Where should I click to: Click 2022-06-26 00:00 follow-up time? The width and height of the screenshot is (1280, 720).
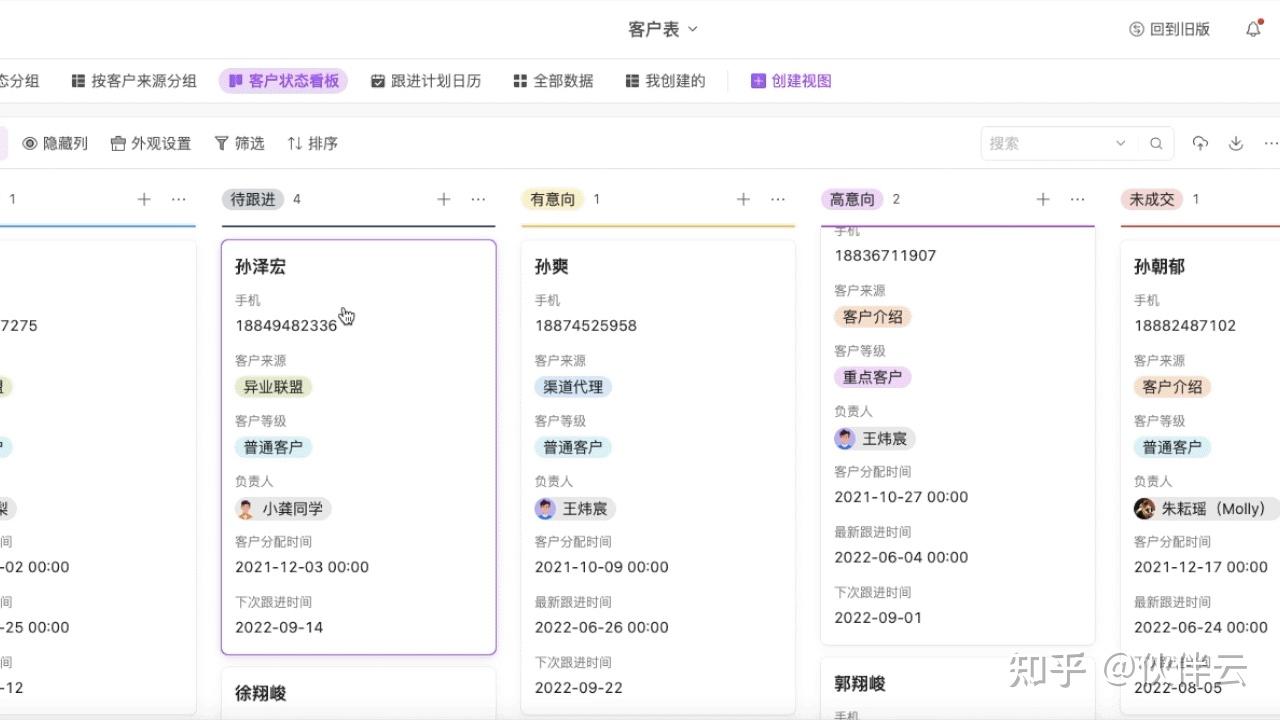coord(602,628)
